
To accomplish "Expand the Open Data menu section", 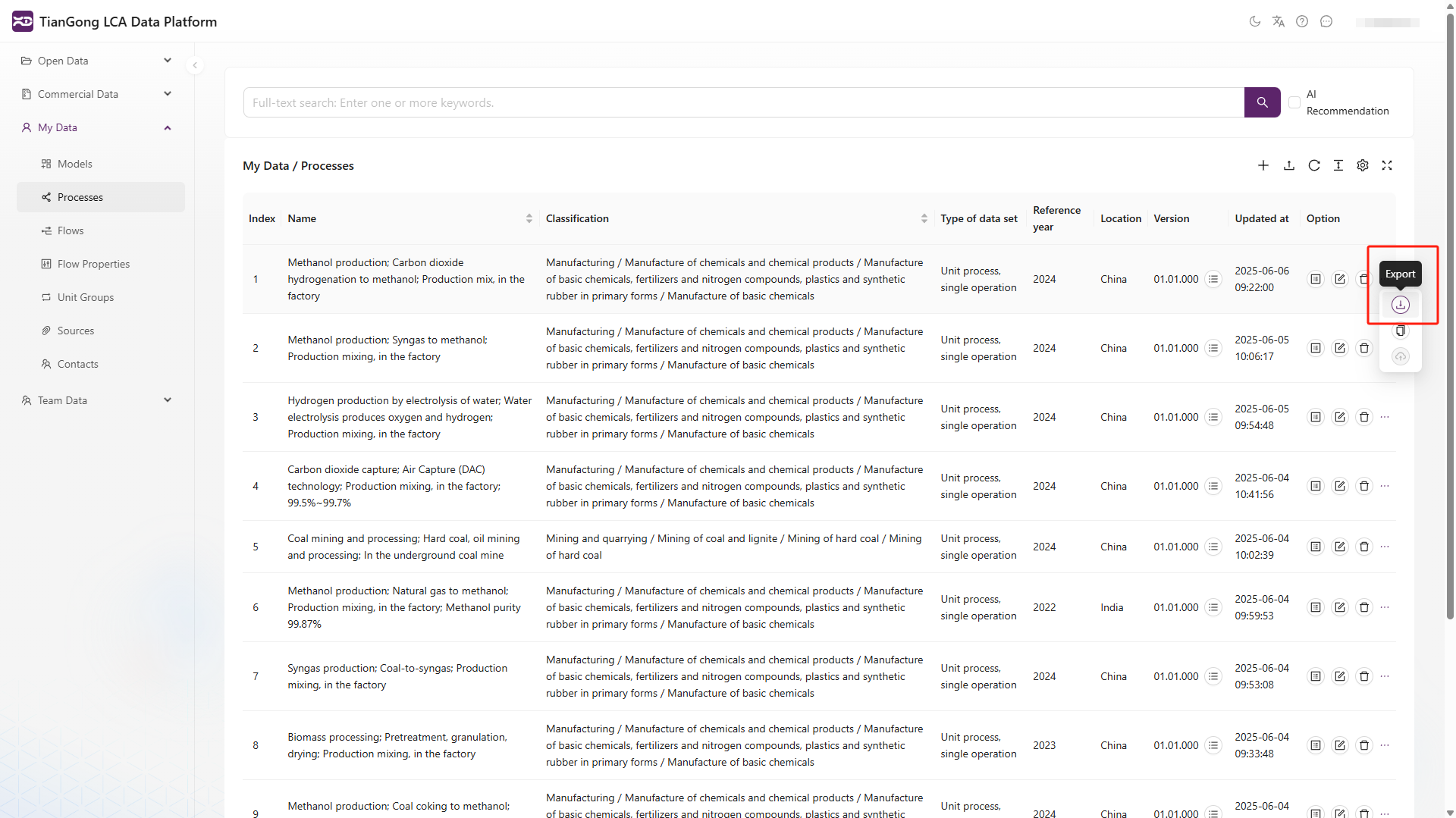I will coord(96,61).
